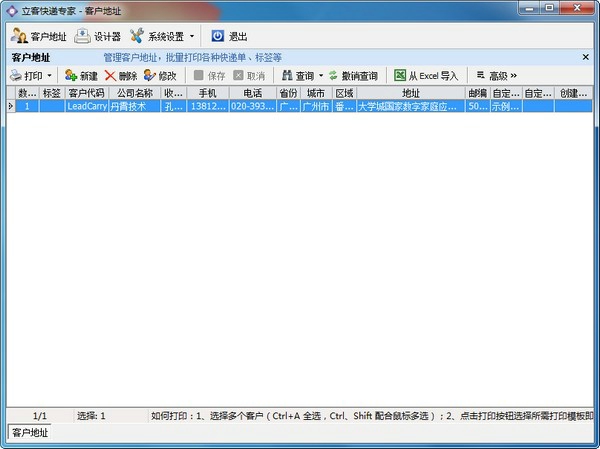This screenshot has width=600, height=449.
Task: Switch to the bottom 客户地址 tab
Action: (29, 432)
